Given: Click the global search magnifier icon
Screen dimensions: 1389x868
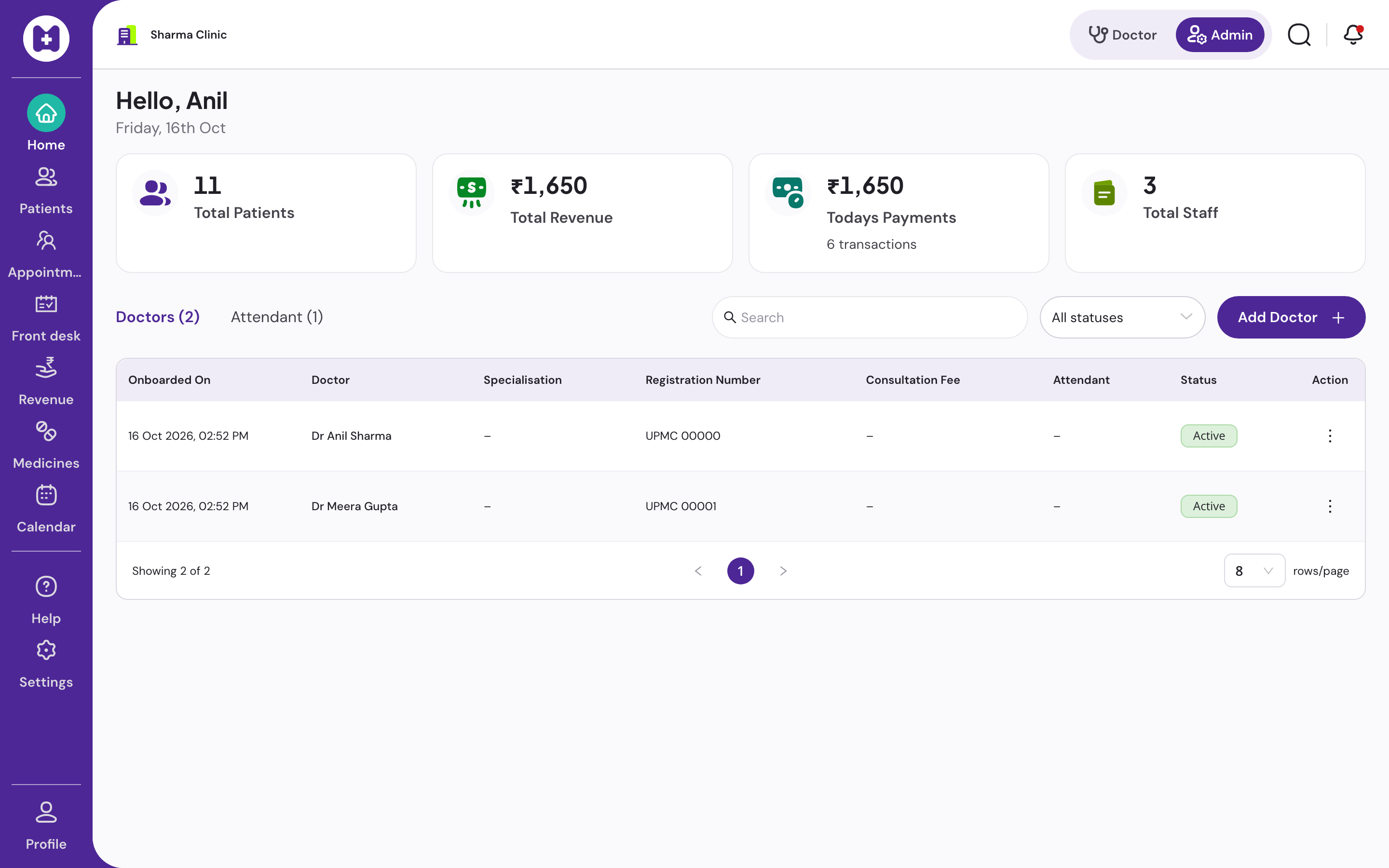Looking at the screenshot, I should click(x=1299, y=34).
